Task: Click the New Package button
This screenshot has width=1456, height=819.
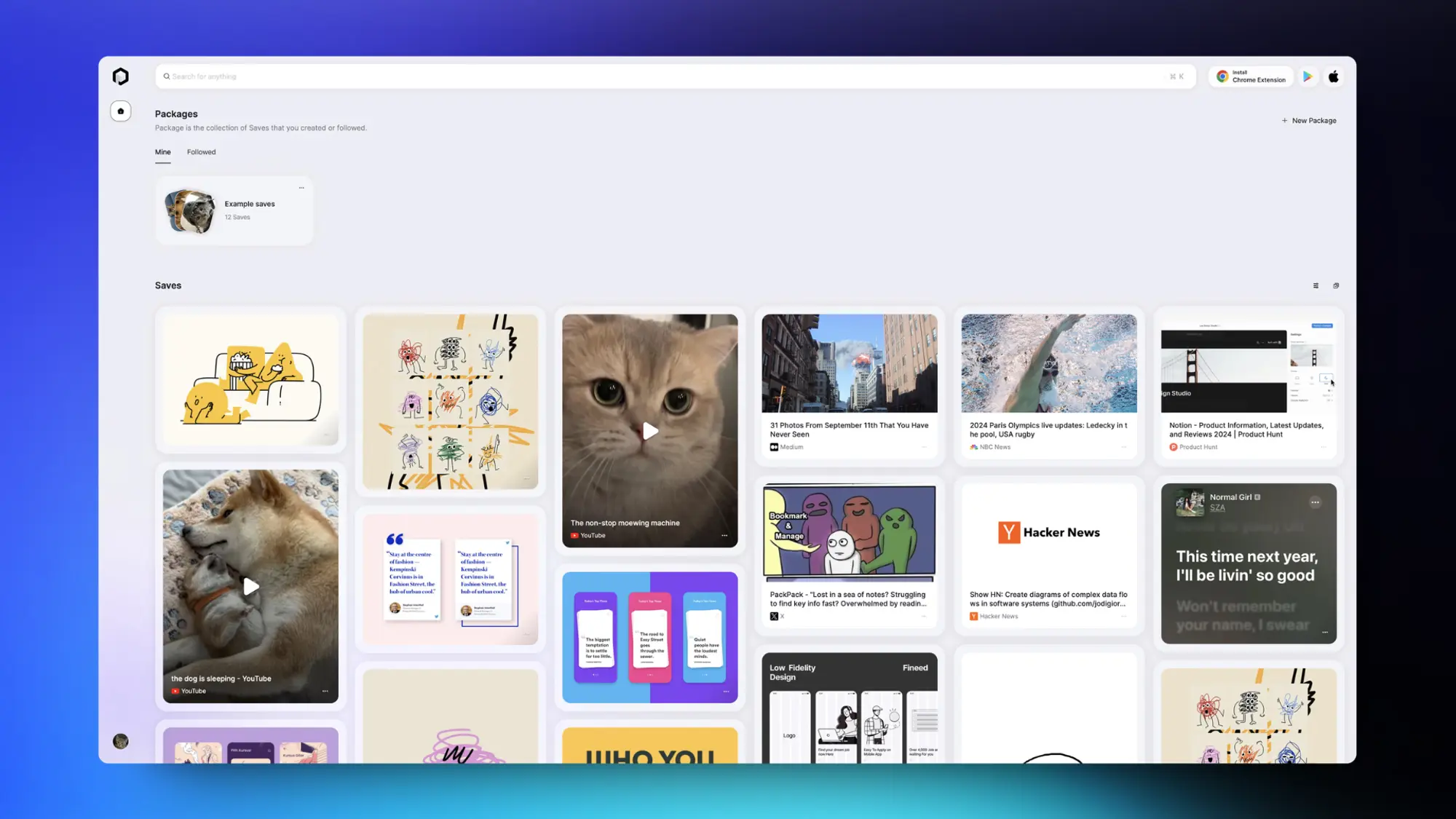Action: point(1309,121)
